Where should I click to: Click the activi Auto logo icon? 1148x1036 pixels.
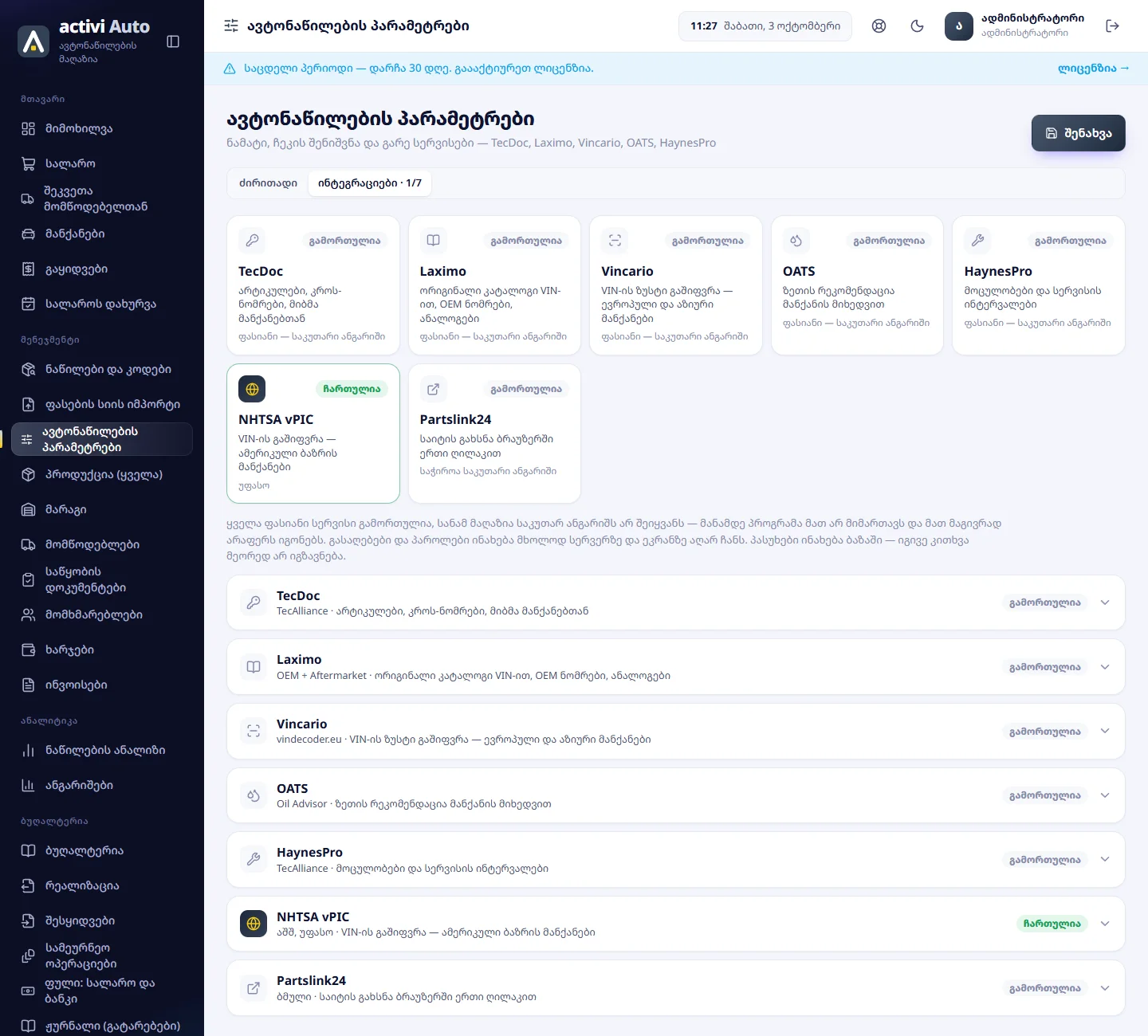click(x=33, y=41)
